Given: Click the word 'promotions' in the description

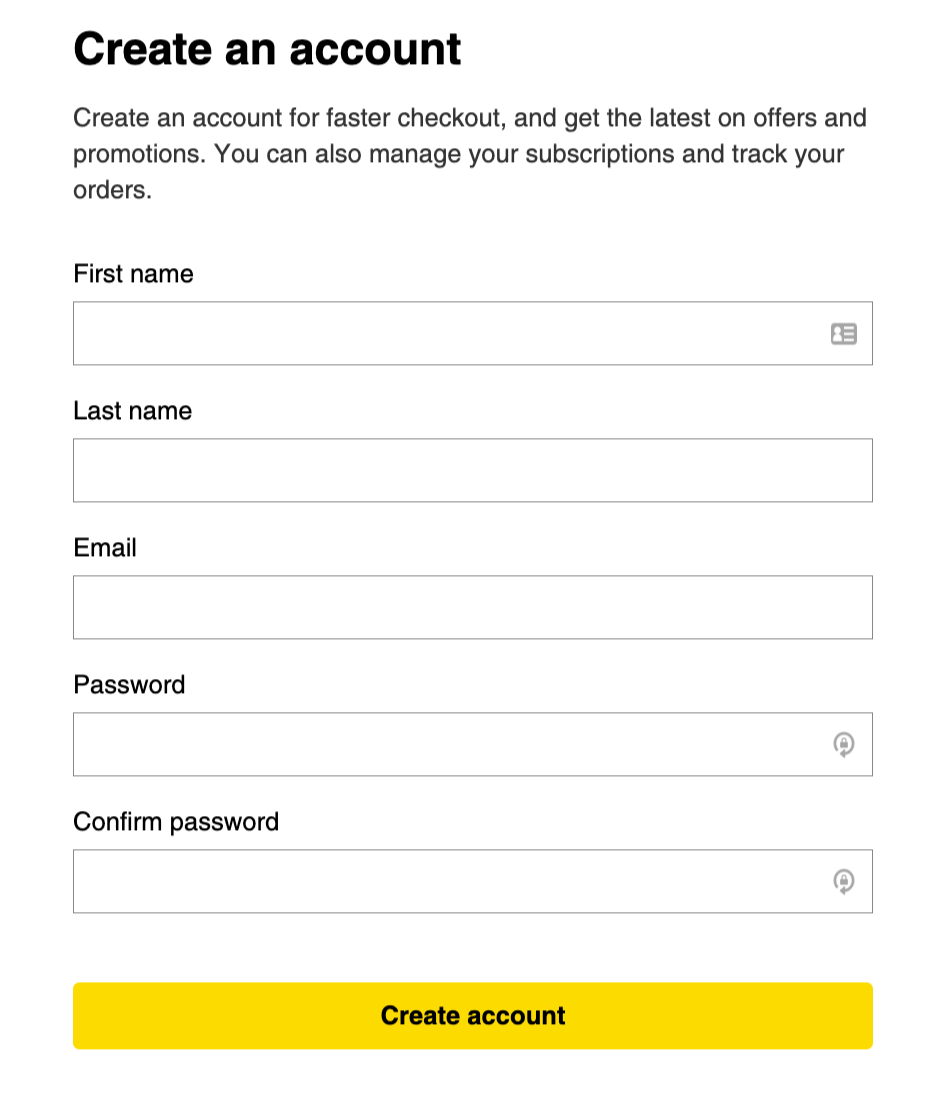Looking at the screenshot, I should pyautogui.click(x=138, y=154).
